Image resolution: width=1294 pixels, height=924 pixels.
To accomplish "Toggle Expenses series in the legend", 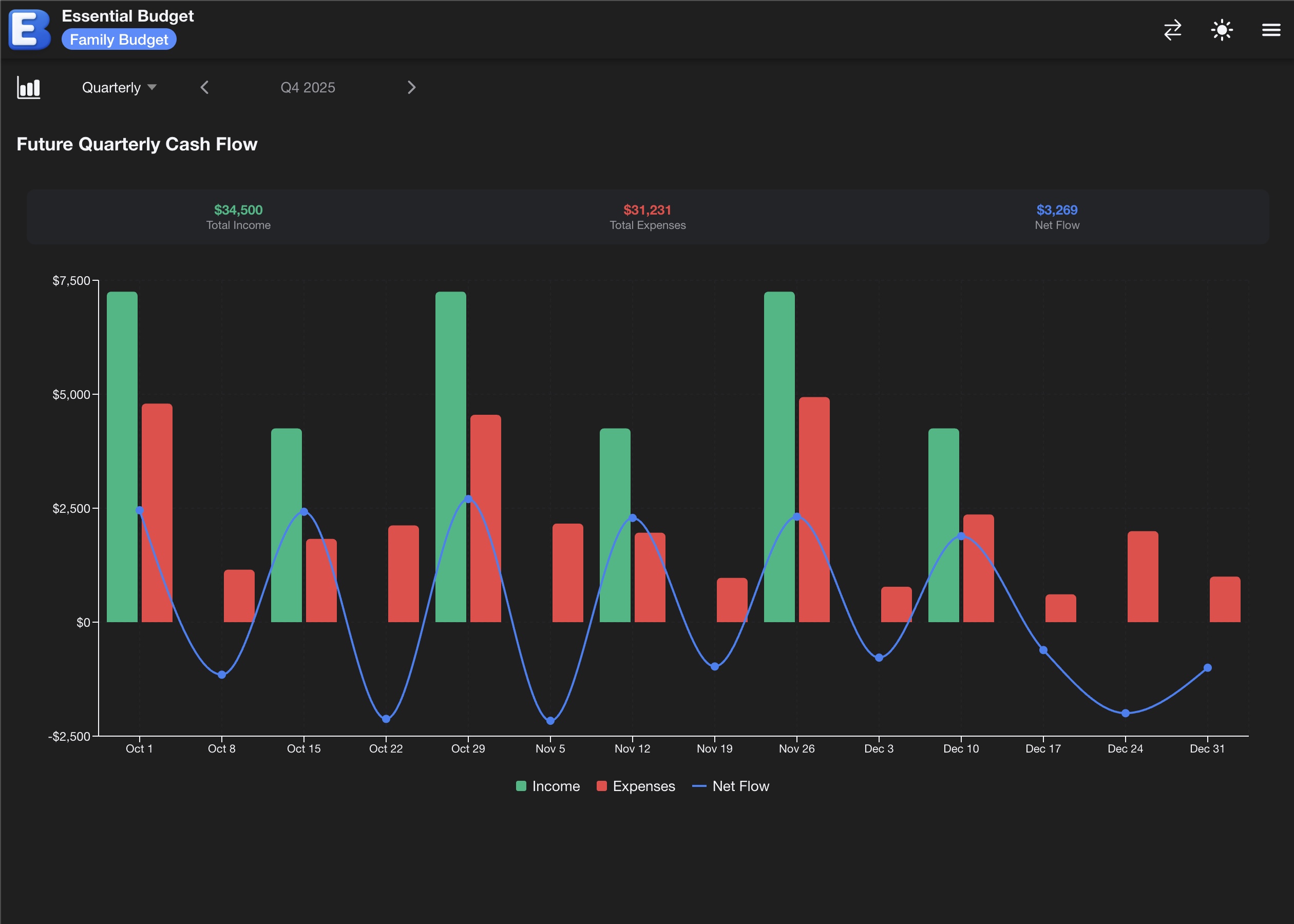I will (643, 786).
